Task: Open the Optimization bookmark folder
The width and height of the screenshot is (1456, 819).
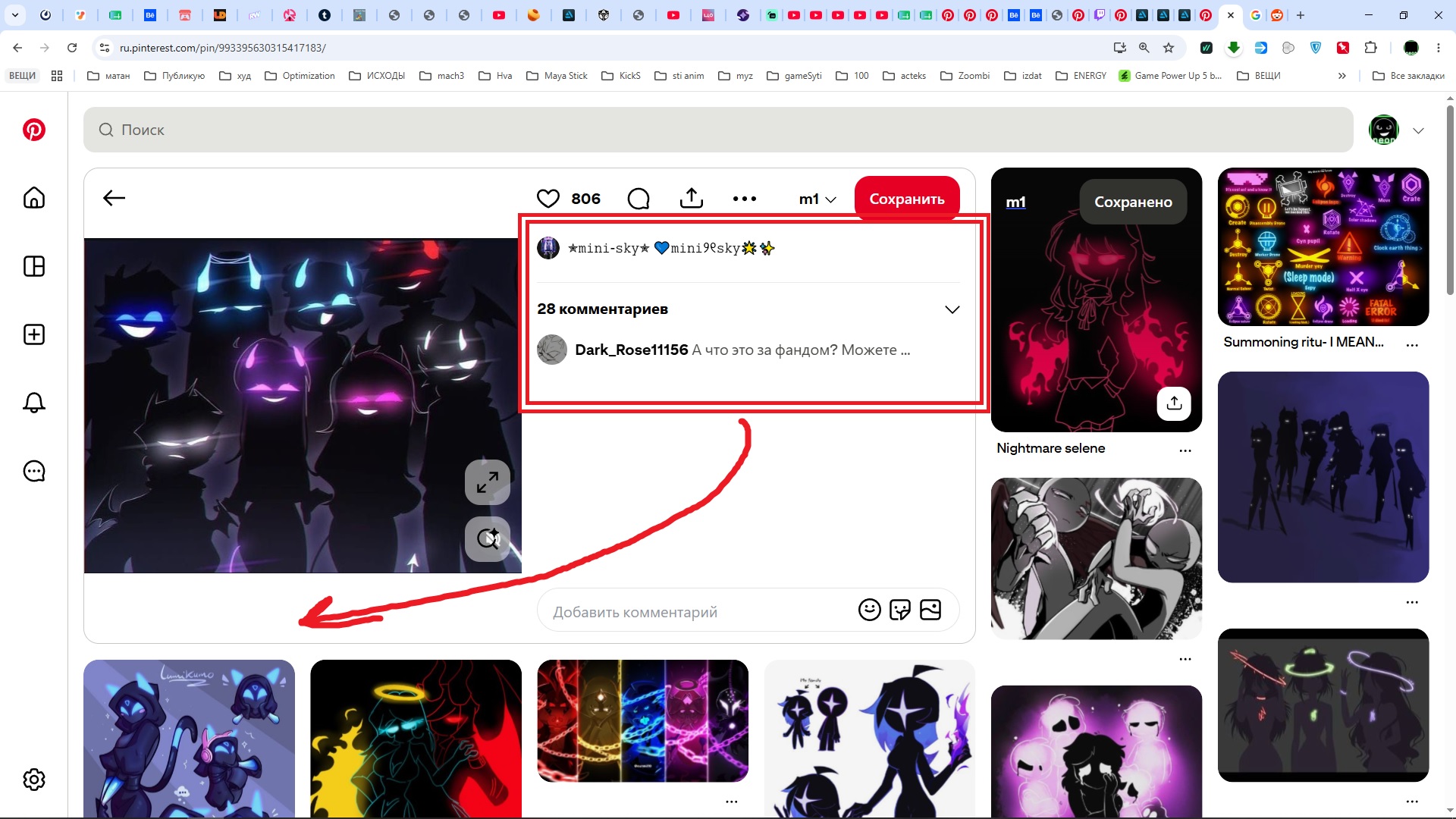Action: coord(300,76)
